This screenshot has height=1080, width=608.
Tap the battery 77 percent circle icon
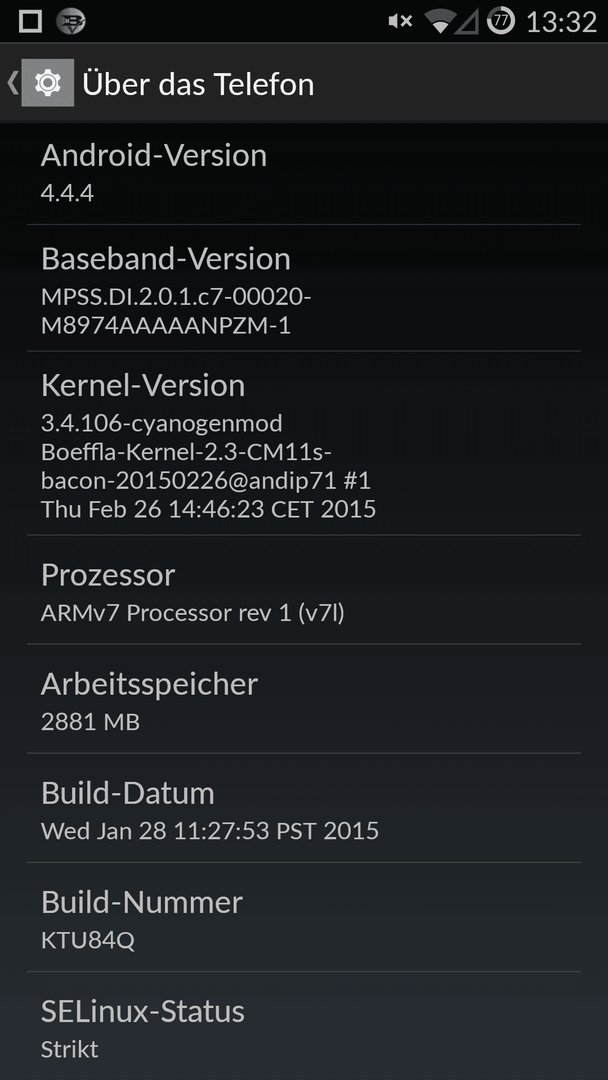(501, 21)
